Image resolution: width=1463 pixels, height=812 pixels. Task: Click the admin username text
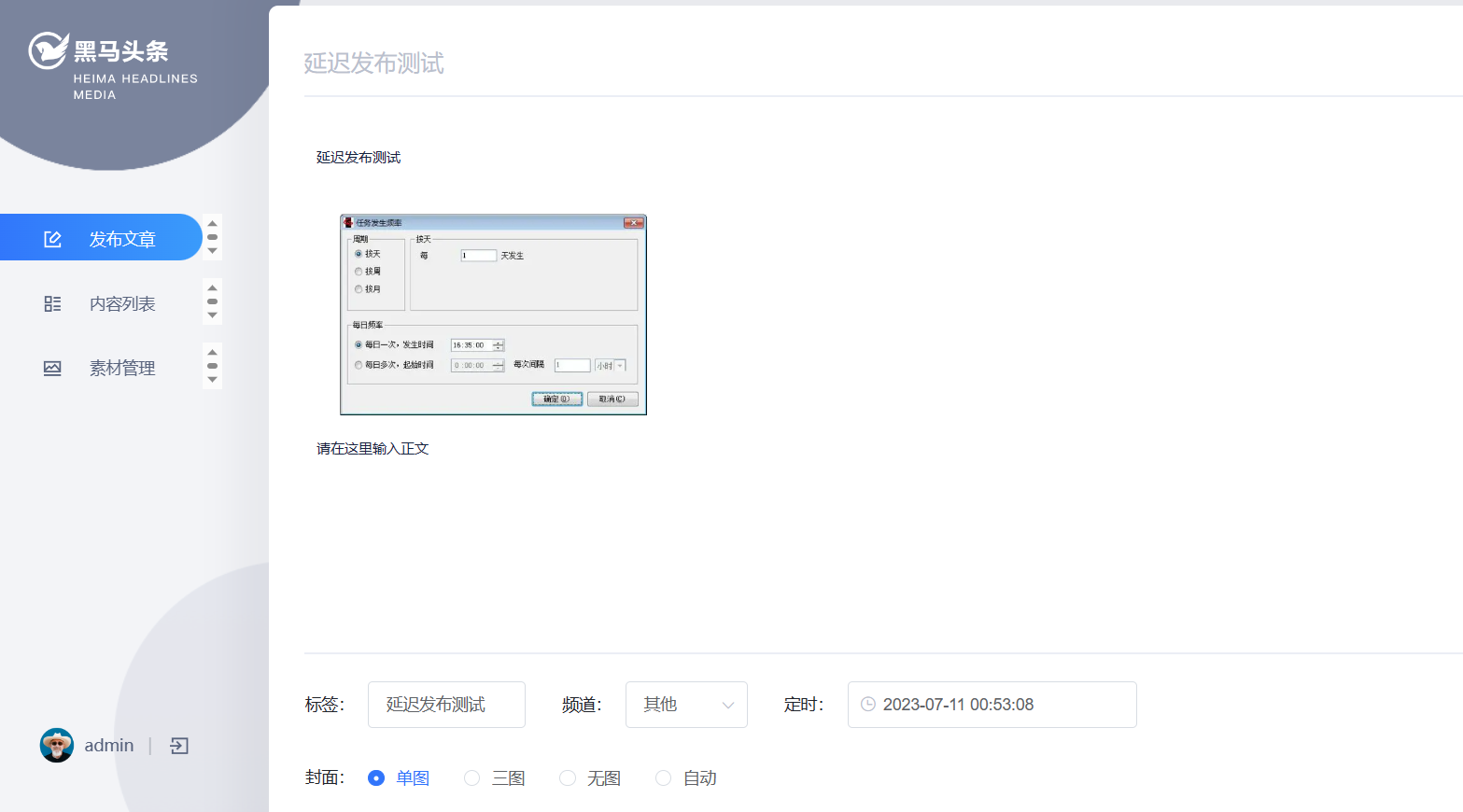click(x=109, y=745)
